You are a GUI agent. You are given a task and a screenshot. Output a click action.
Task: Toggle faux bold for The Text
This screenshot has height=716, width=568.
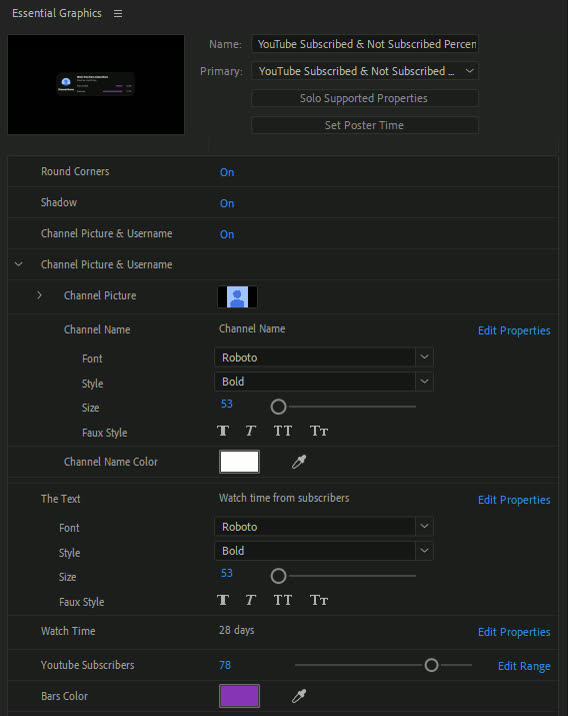pyautogui.click(x=223, y=600)
